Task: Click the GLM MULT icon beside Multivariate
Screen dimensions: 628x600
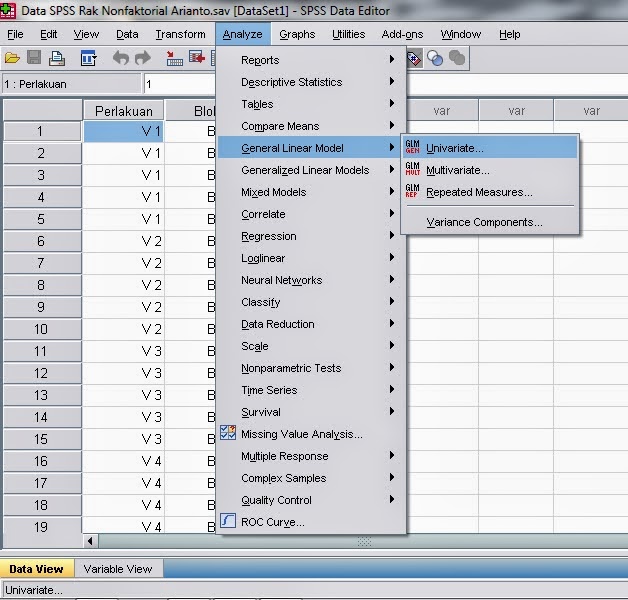Action: 412,169
